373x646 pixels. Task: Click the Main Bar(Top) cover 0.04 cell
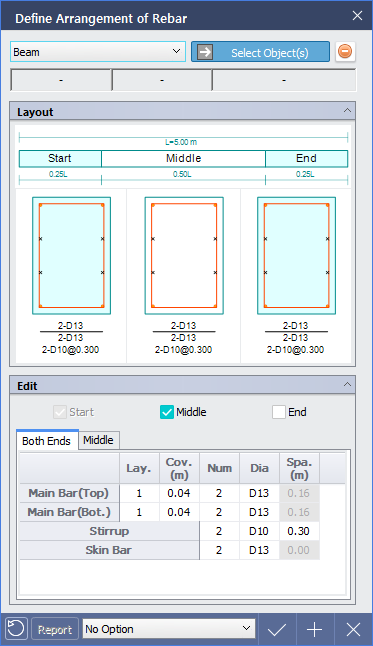coord(179,493)
